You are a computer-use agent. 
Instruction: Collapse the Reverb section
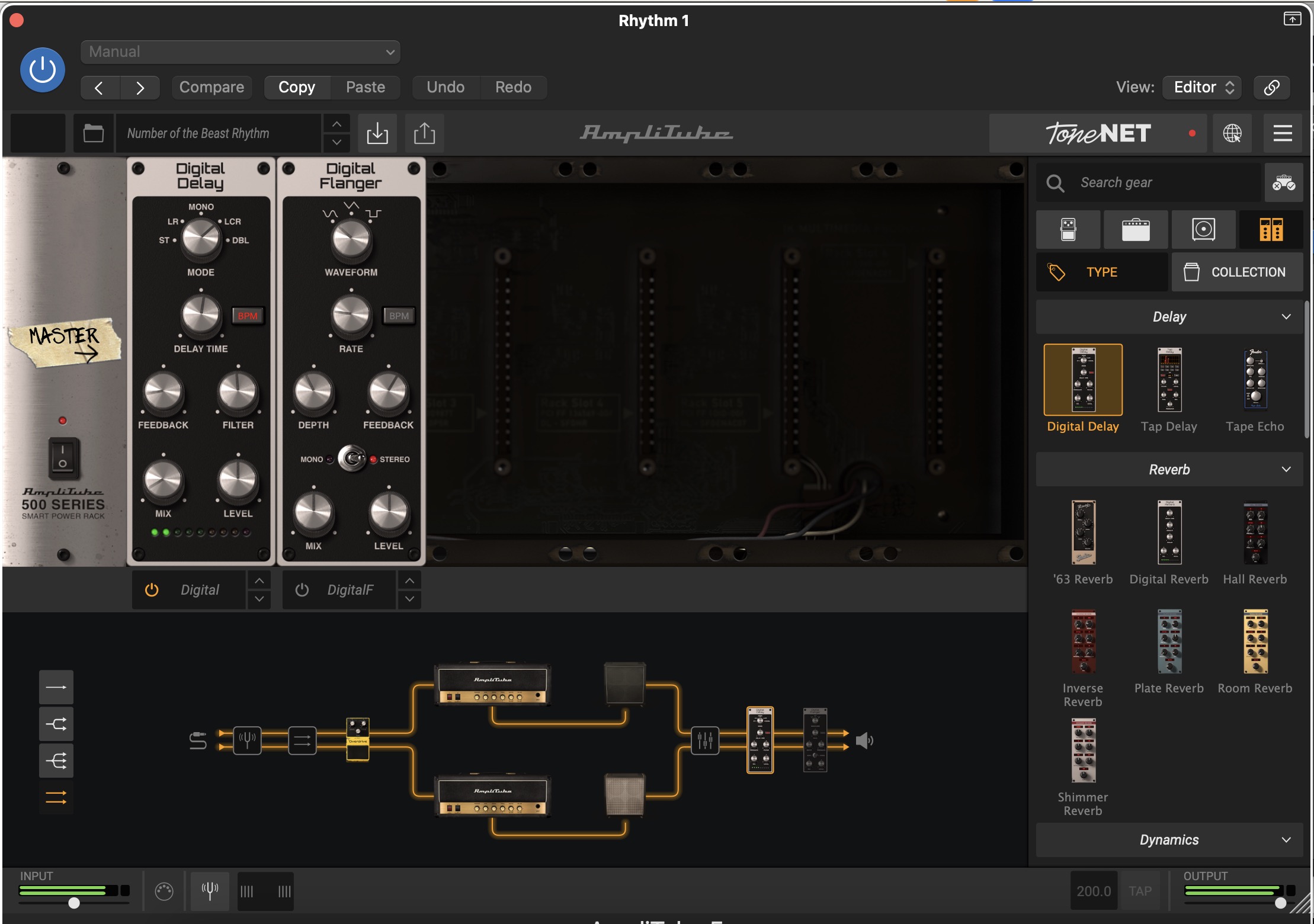(1169, 470)
